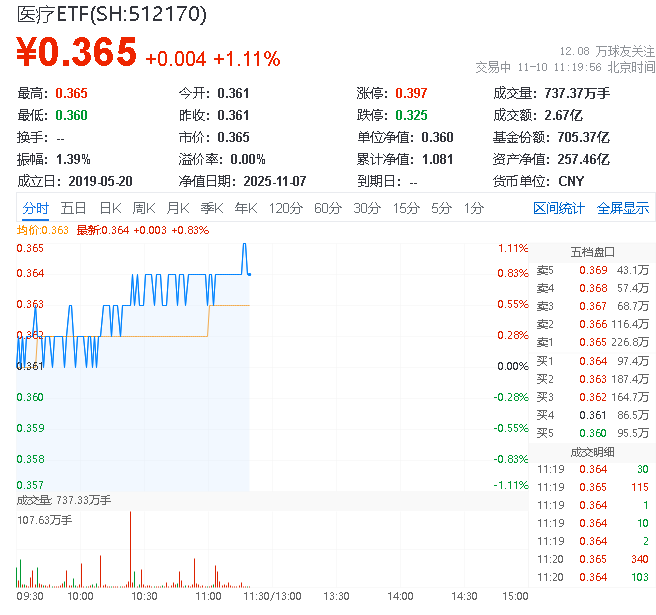Image resolution: width=656 pixels, height=615 pixels.
Task: Click the tallest red volume bar
Action: [x=131, y=548]
